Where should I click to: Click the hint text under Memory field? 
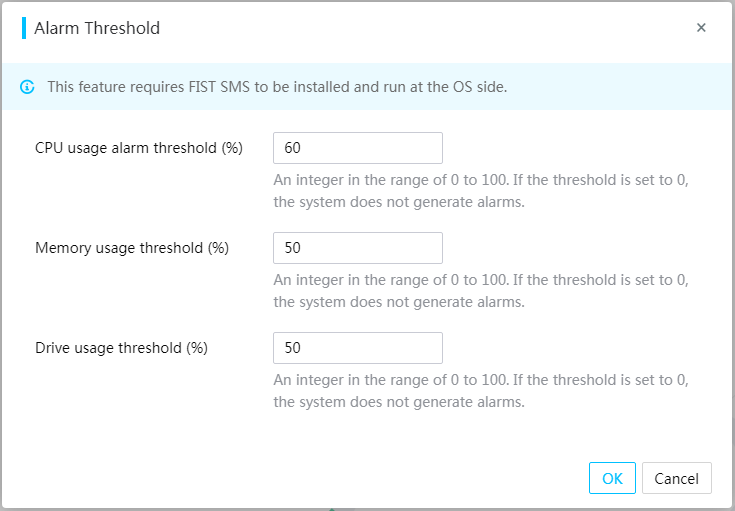[x=481, y=291]
